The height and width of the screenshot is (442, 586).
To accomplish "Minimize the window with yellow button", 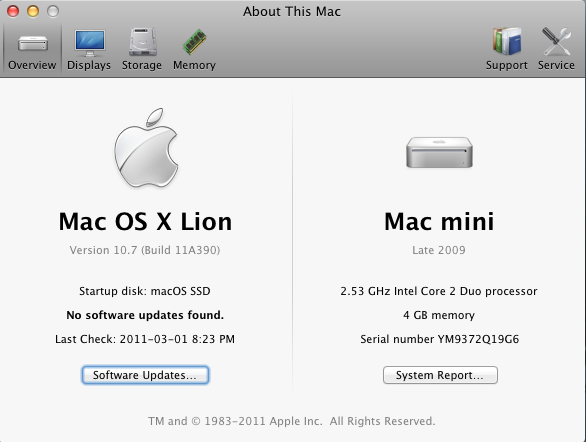I will [33, 11].
